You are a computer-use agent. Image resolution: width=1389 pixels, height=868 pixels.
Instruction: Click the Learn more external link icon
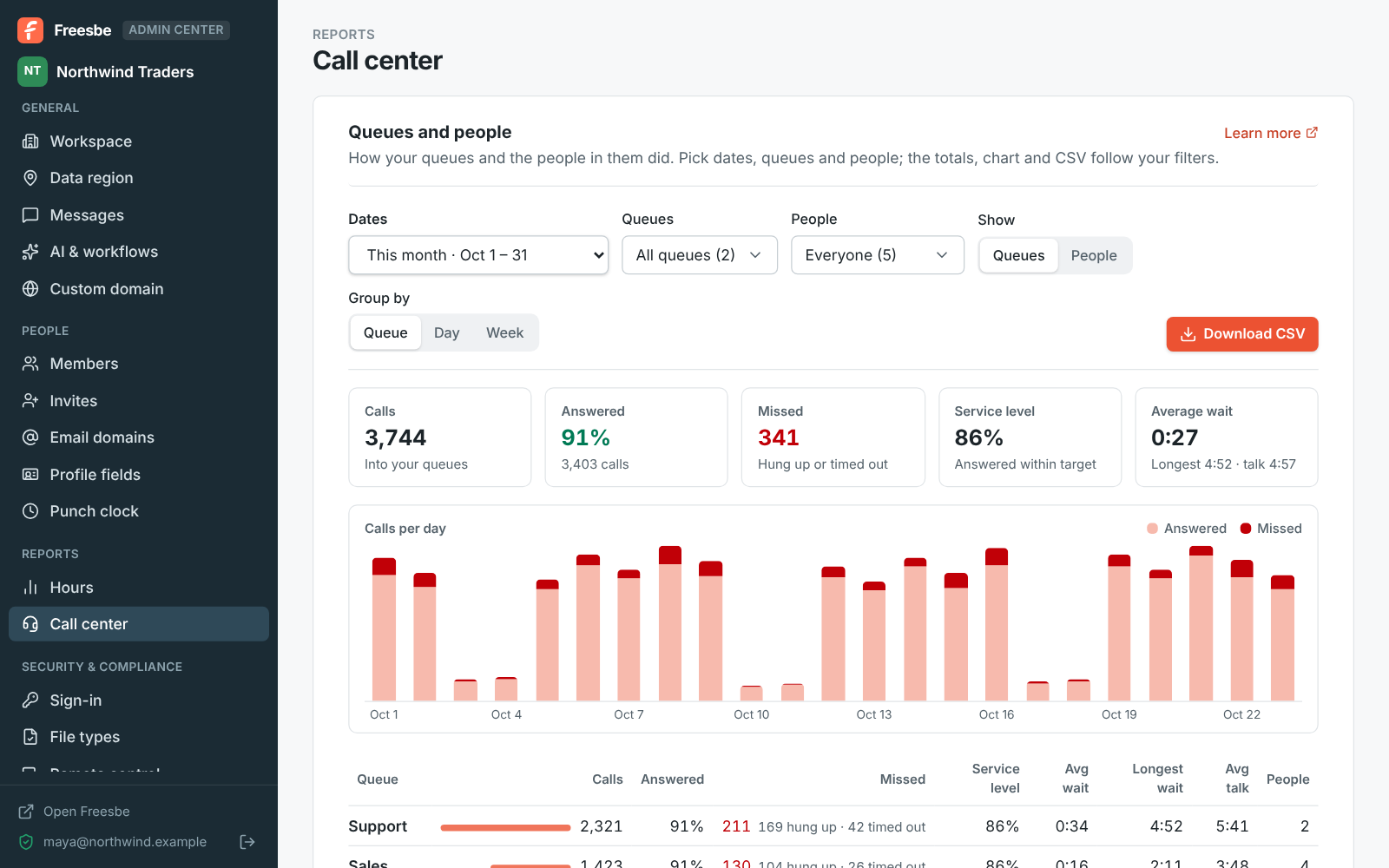tap(1312, 133)
